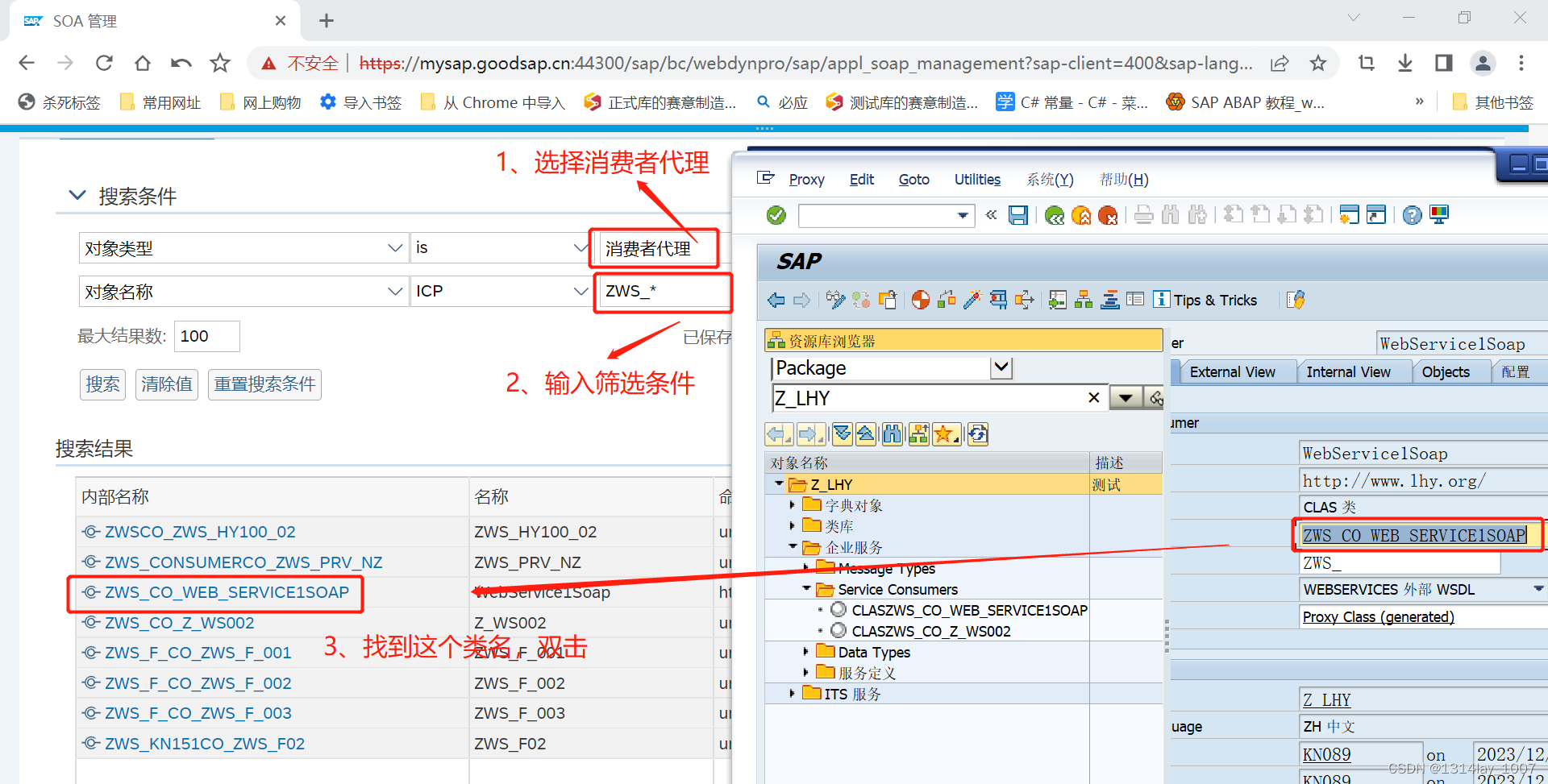Expand all nodes in repository browser toolbar
1548x784 pixels.
click(x=842, y=435)
